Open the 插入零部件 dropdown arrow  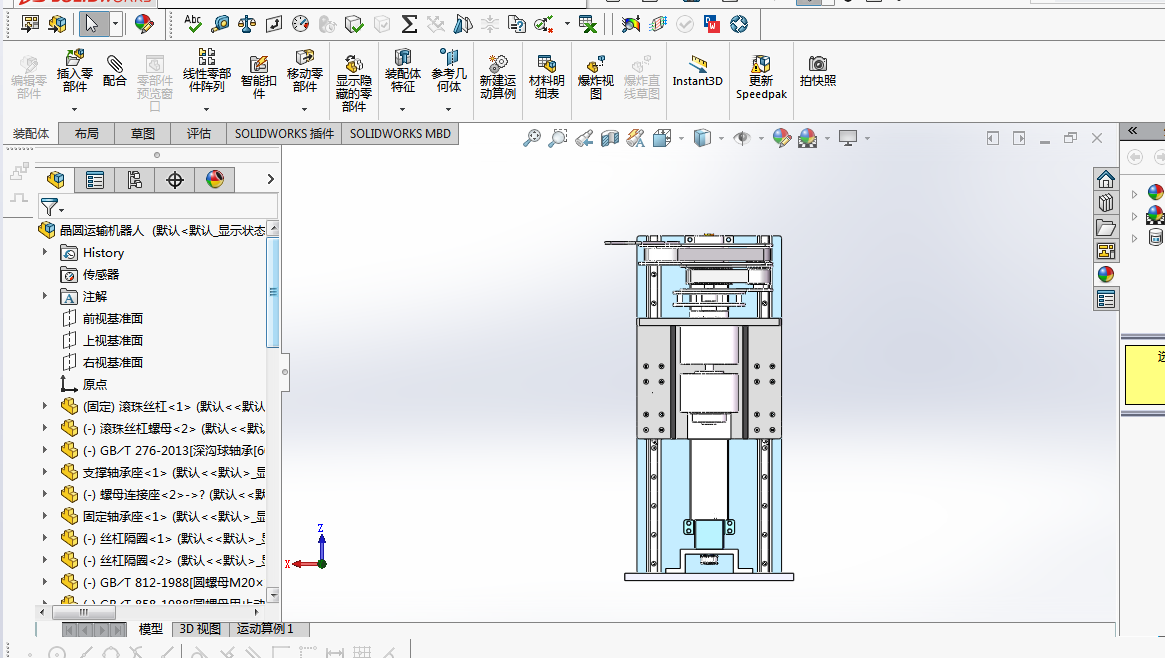(74, 109)
